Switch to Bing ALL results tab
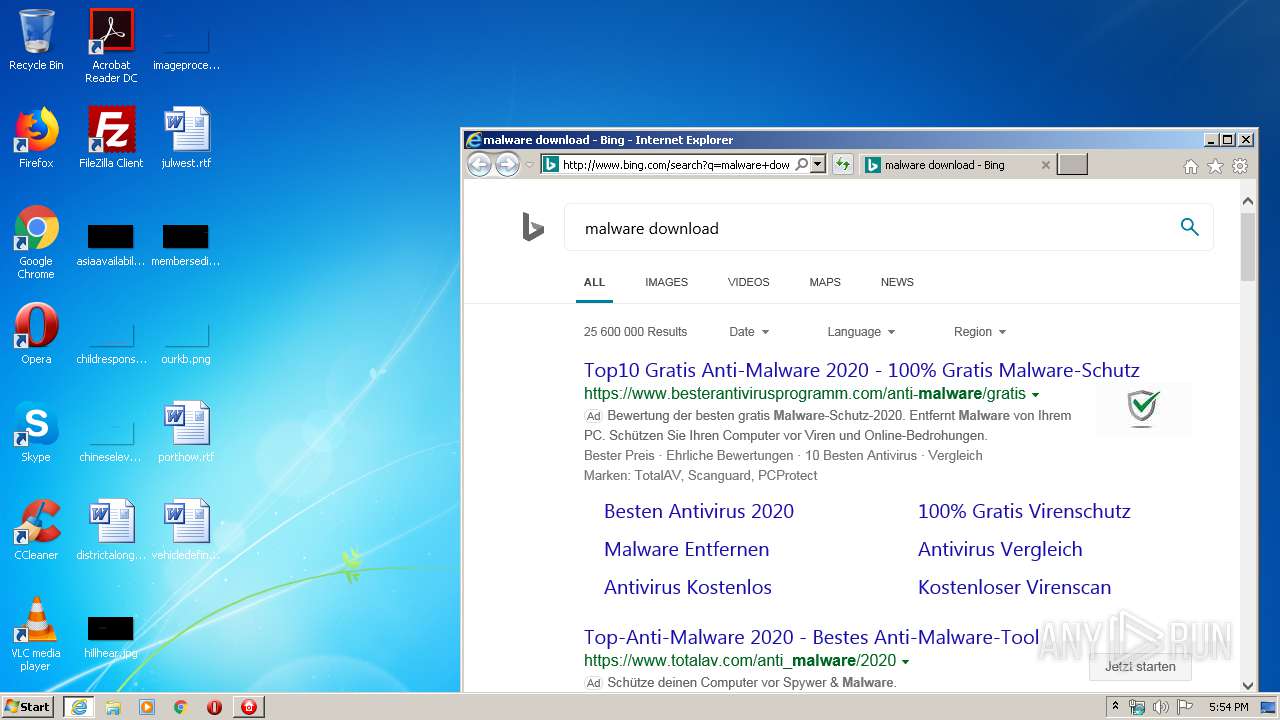Viewport: 1280px width, 720px height. (x=594, y=282)
